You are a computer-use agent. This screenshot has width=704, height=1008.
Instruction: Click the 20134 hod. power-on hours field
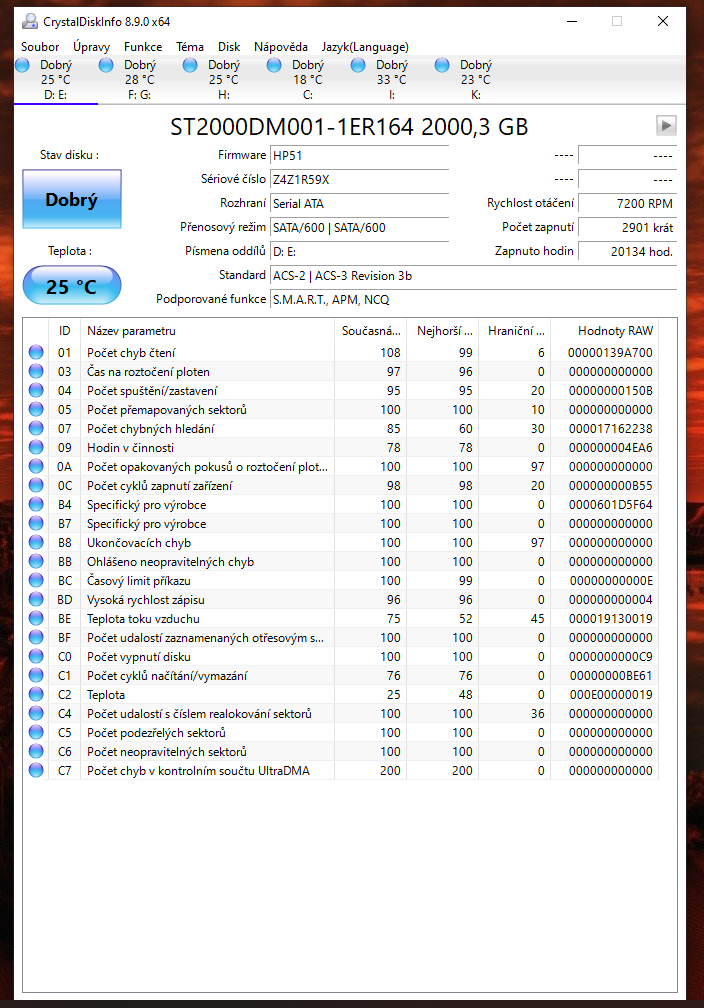coord(627,251)
